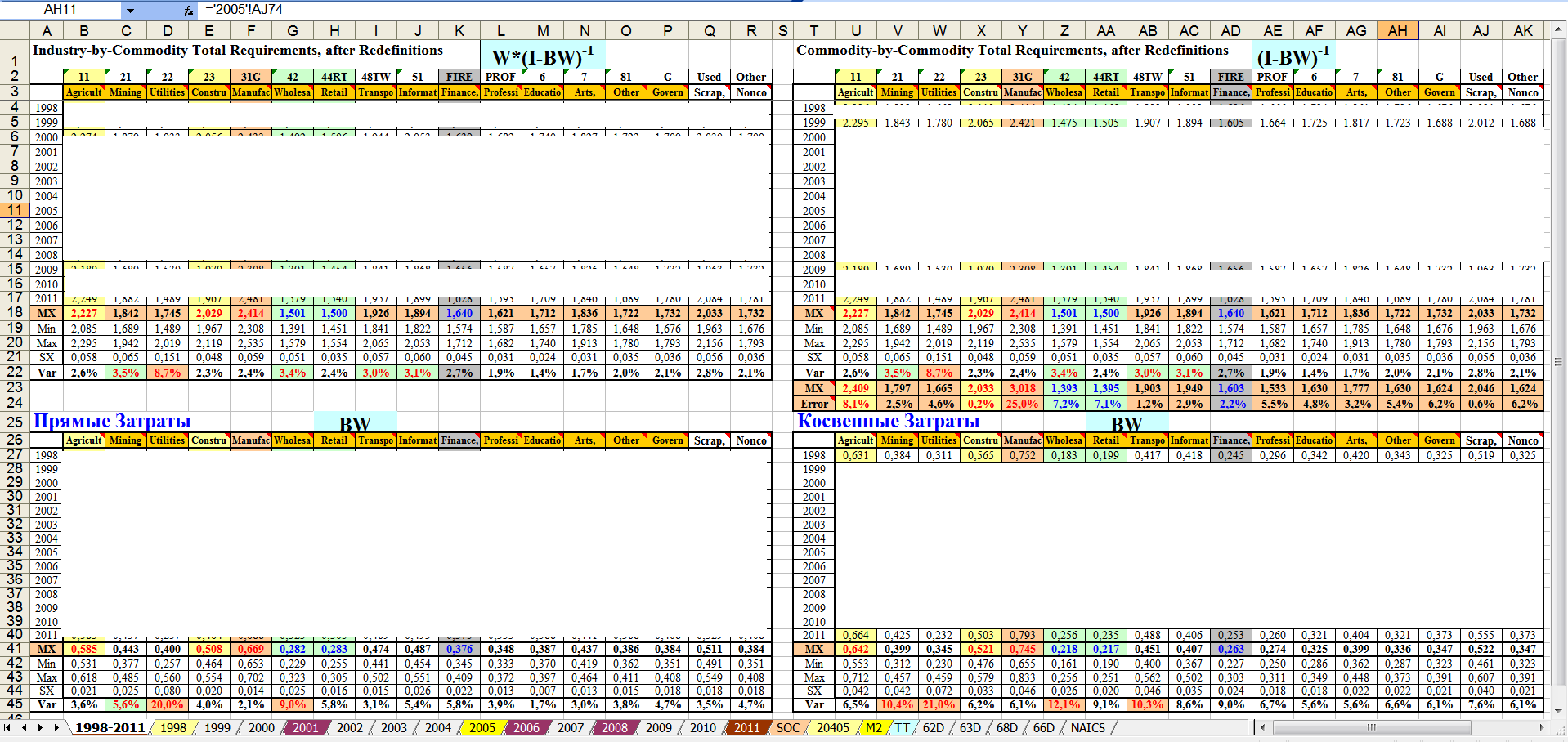Click horizontal scrollbar right arrow
The height and width of the screenshot is (742, 1568).
click(1542, 727)
